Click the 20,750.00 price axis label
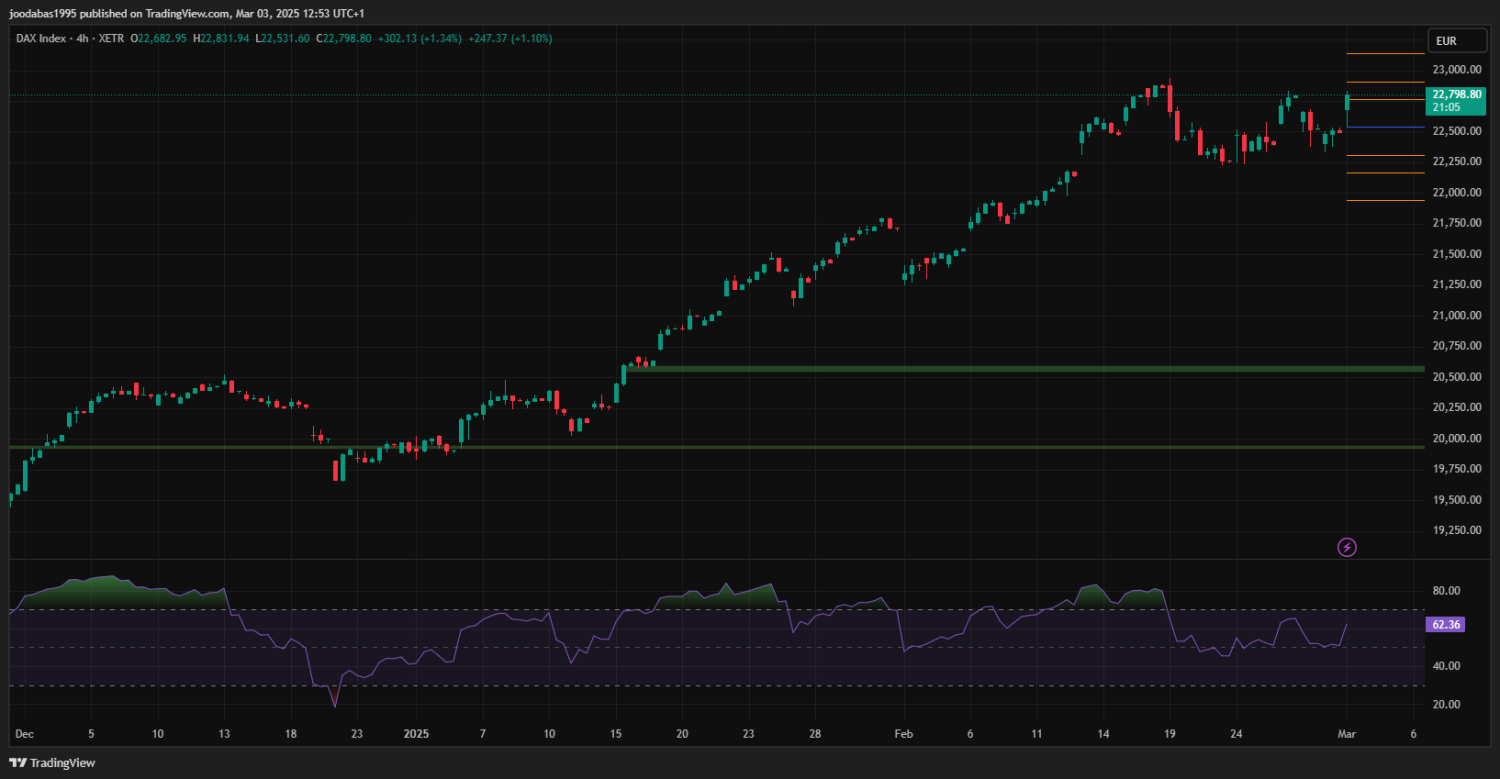 pyautogui.click(x=1456, y=346)
